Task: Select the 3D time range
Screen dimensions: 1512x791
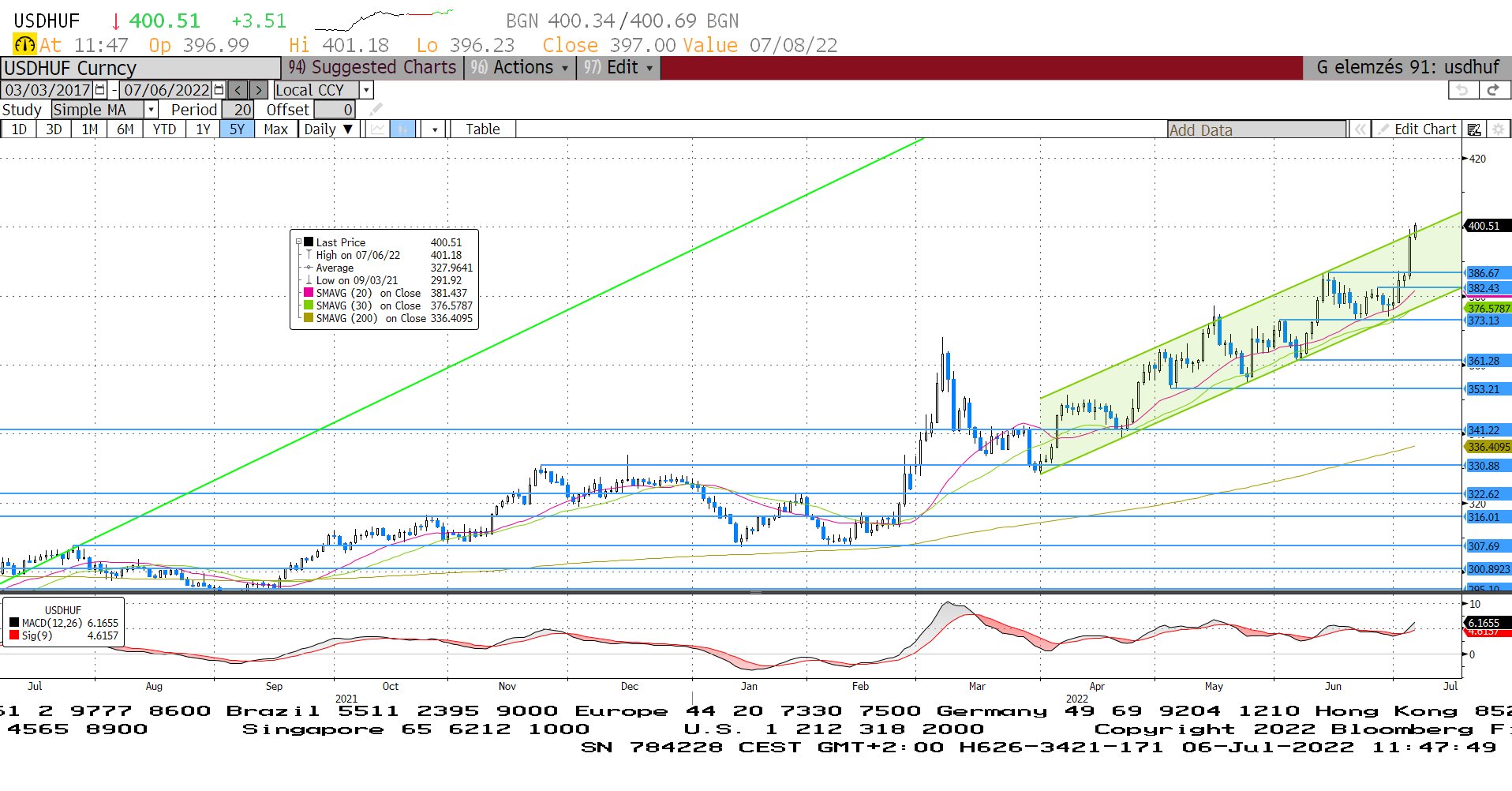Action: pos(54,129)
